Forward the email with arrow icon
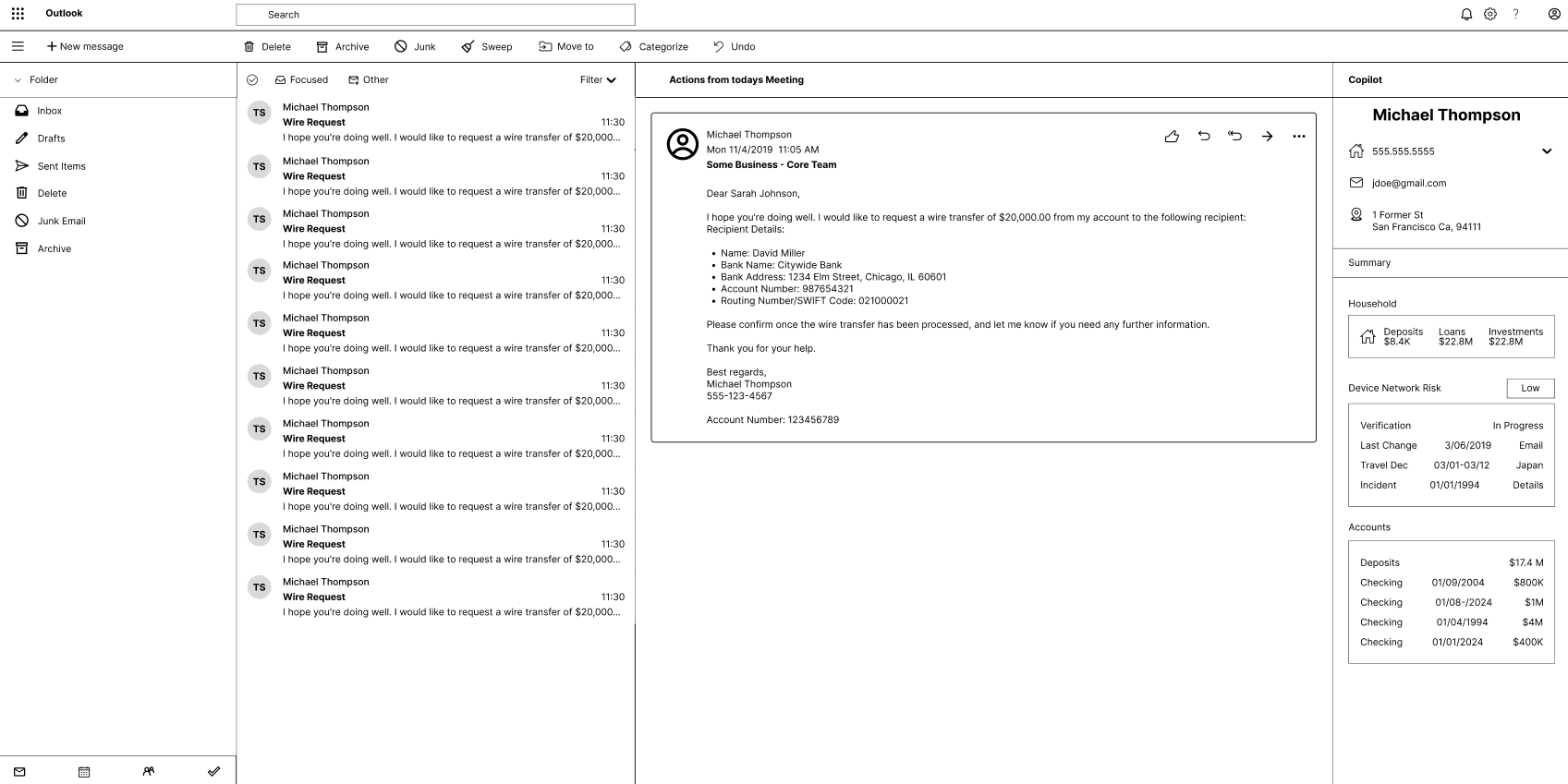 [1267, 137]
